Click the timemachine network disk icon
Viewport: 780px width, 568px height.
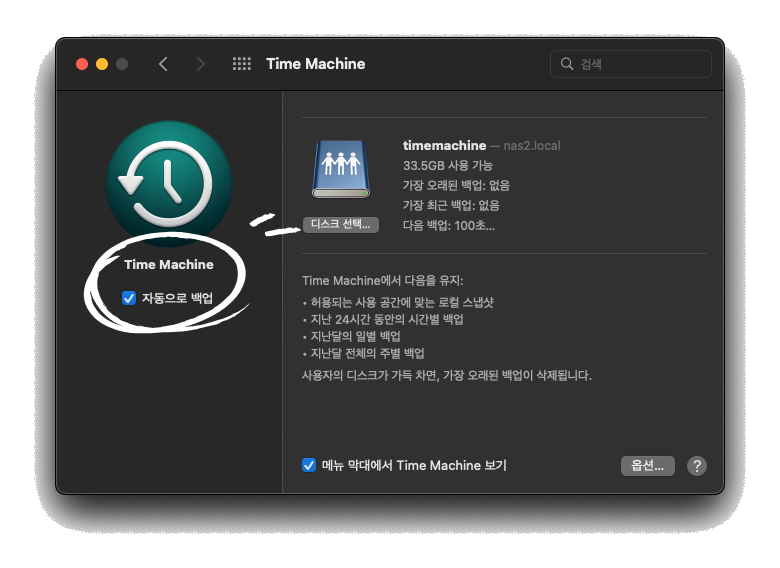(x=341, y=169)
